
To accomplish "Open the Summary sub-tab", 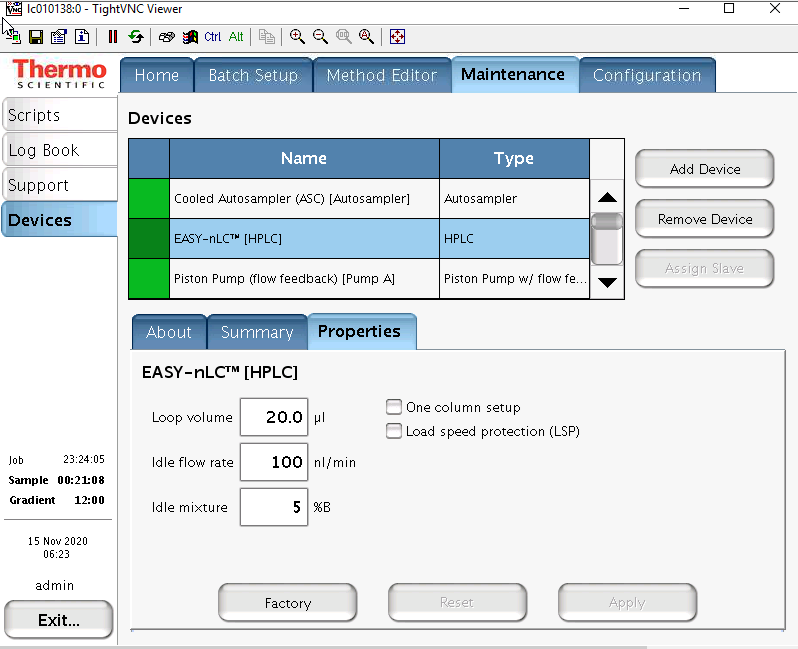I will click(x=257, y=332).
